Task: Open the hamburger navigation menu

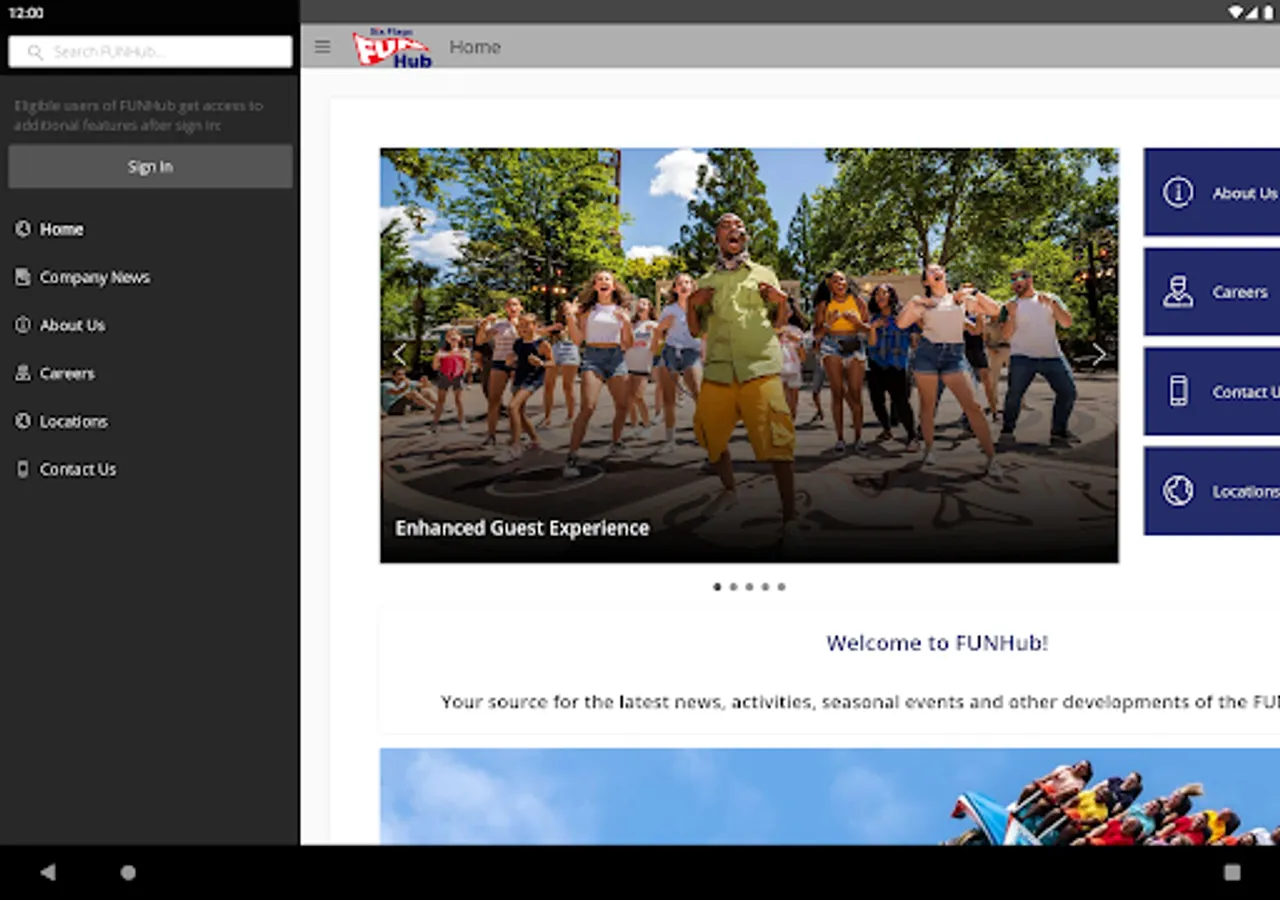Action: [x=322, y=46]
